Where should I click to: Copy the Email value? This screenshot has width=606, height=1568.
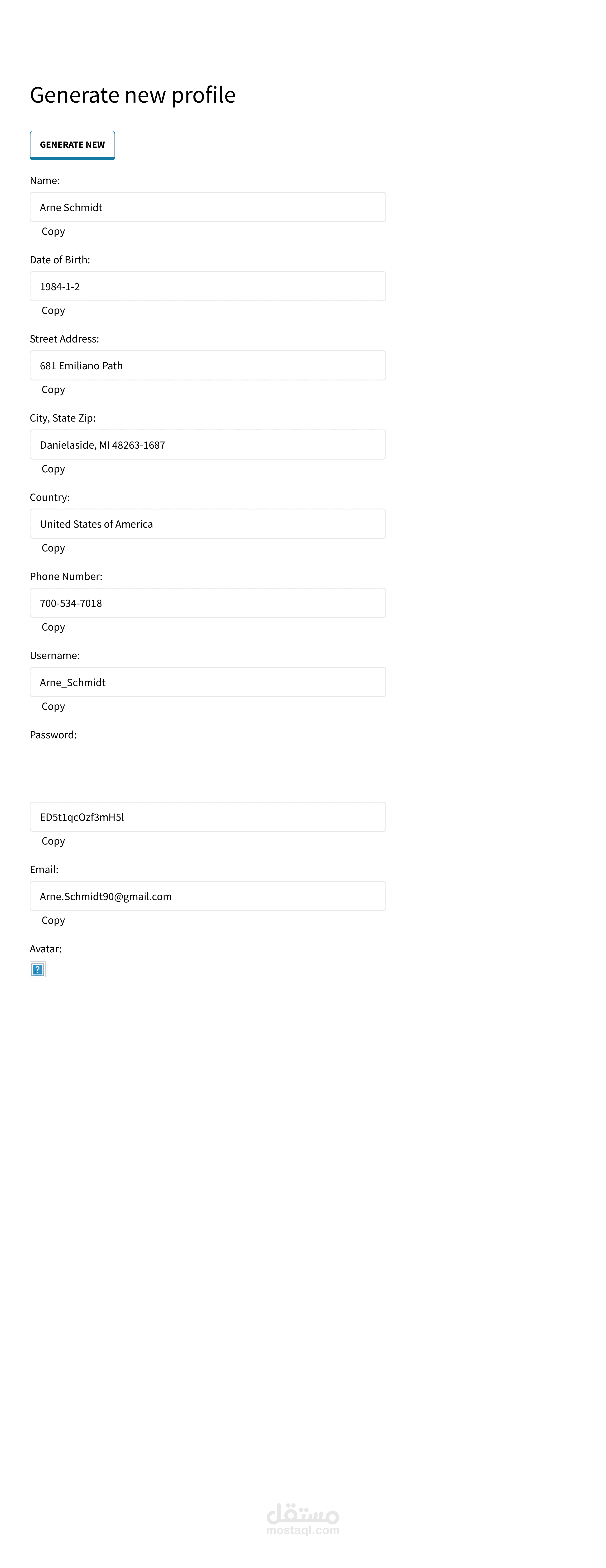(x=53, y=920)
